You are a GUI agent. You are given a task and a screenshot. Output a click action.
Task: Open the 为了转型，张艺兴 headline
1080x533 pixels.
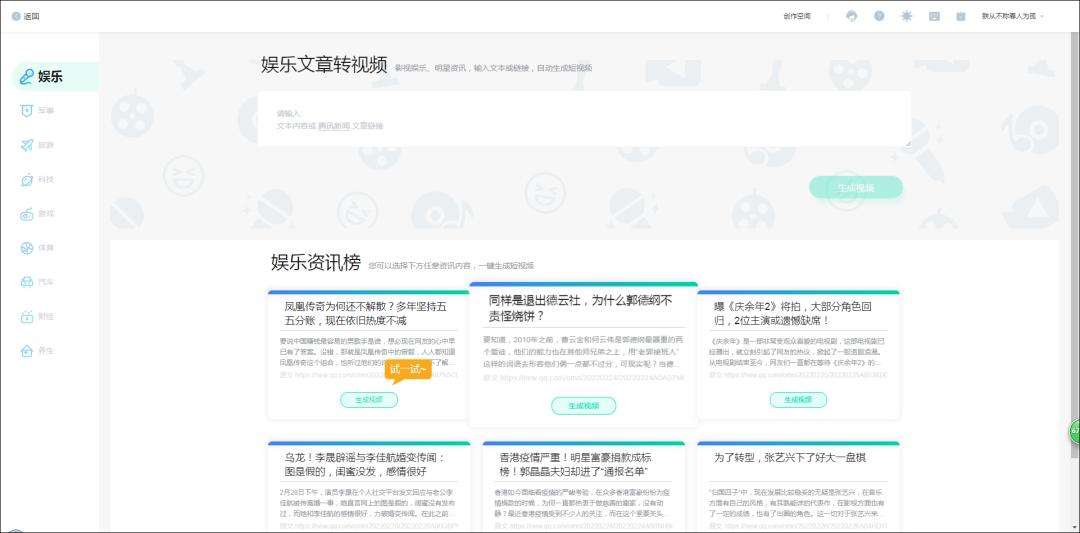click(789, 457)
